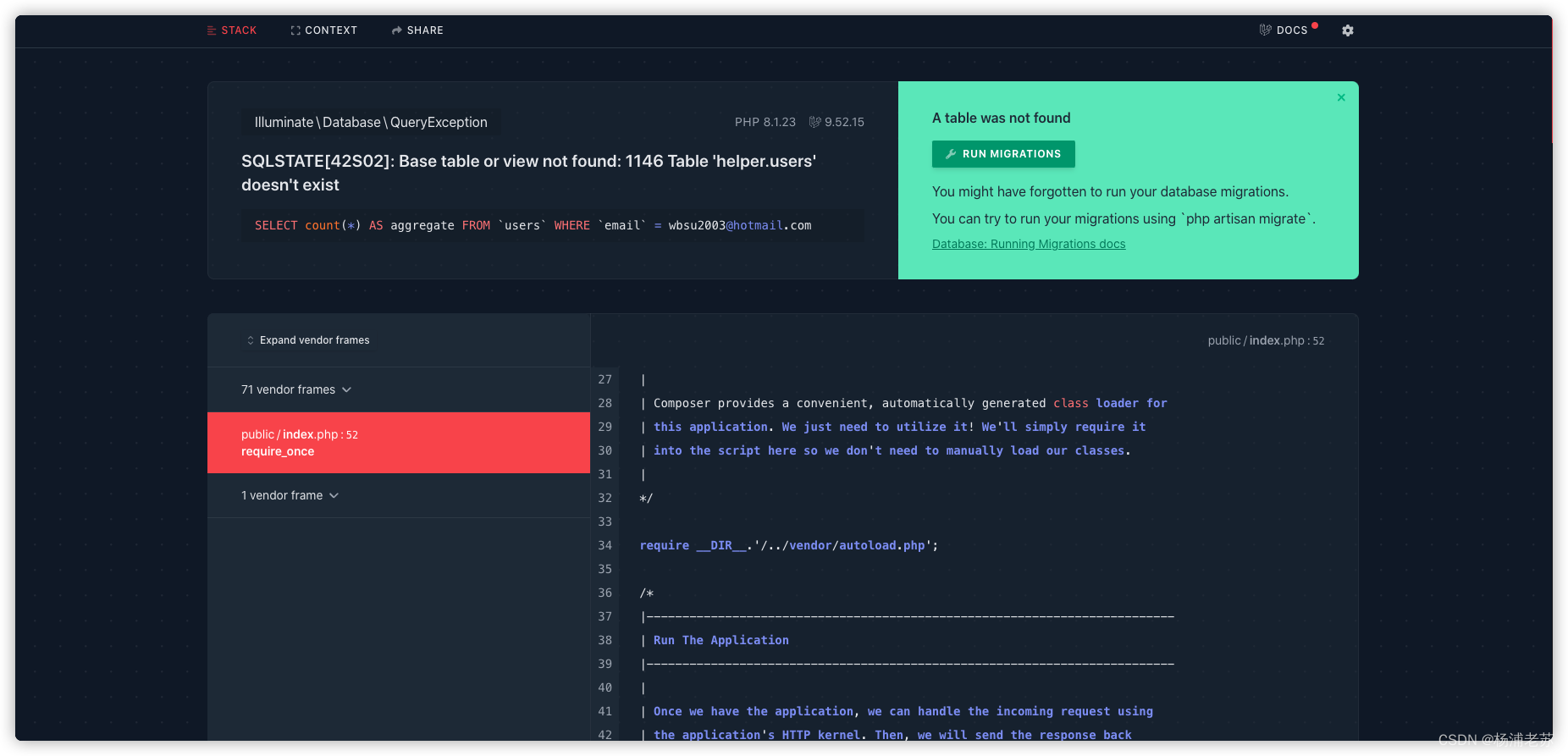Click 'A table was not found' heading
The height and width of the screenshot is (756, 1568).
[x=1002, y=118]
